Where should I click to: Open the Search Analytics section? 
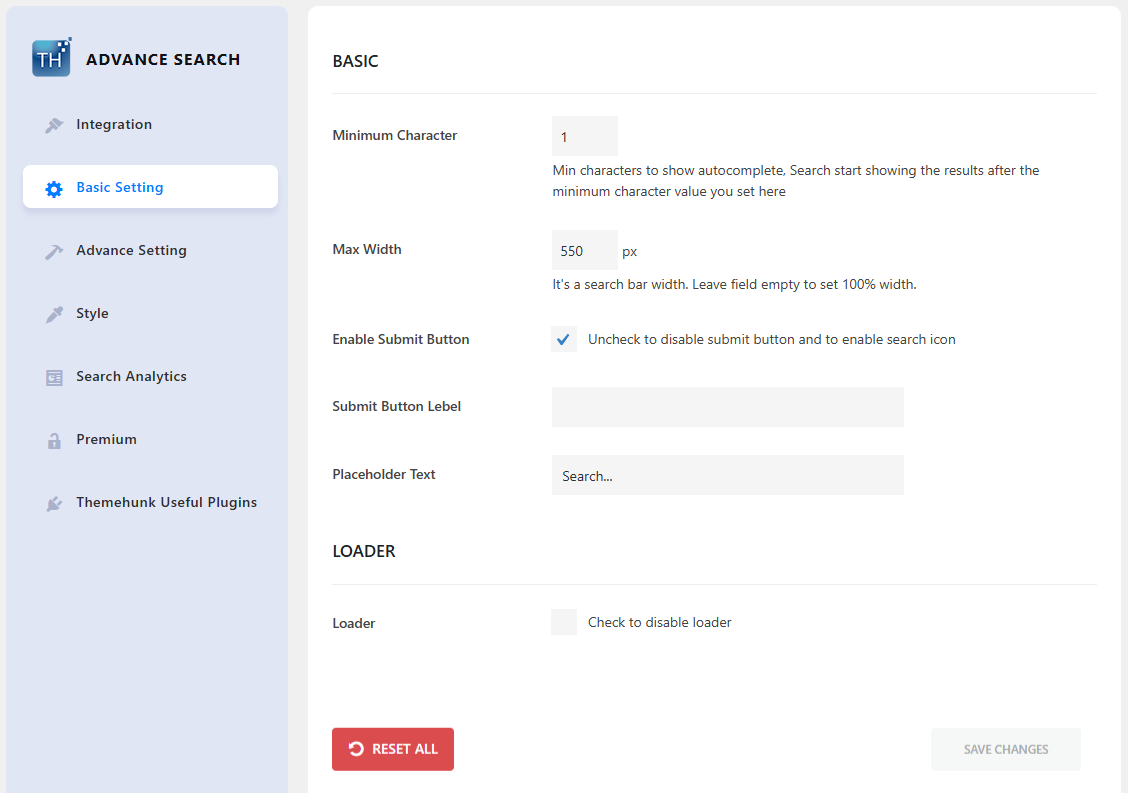[x=131, y=377]
